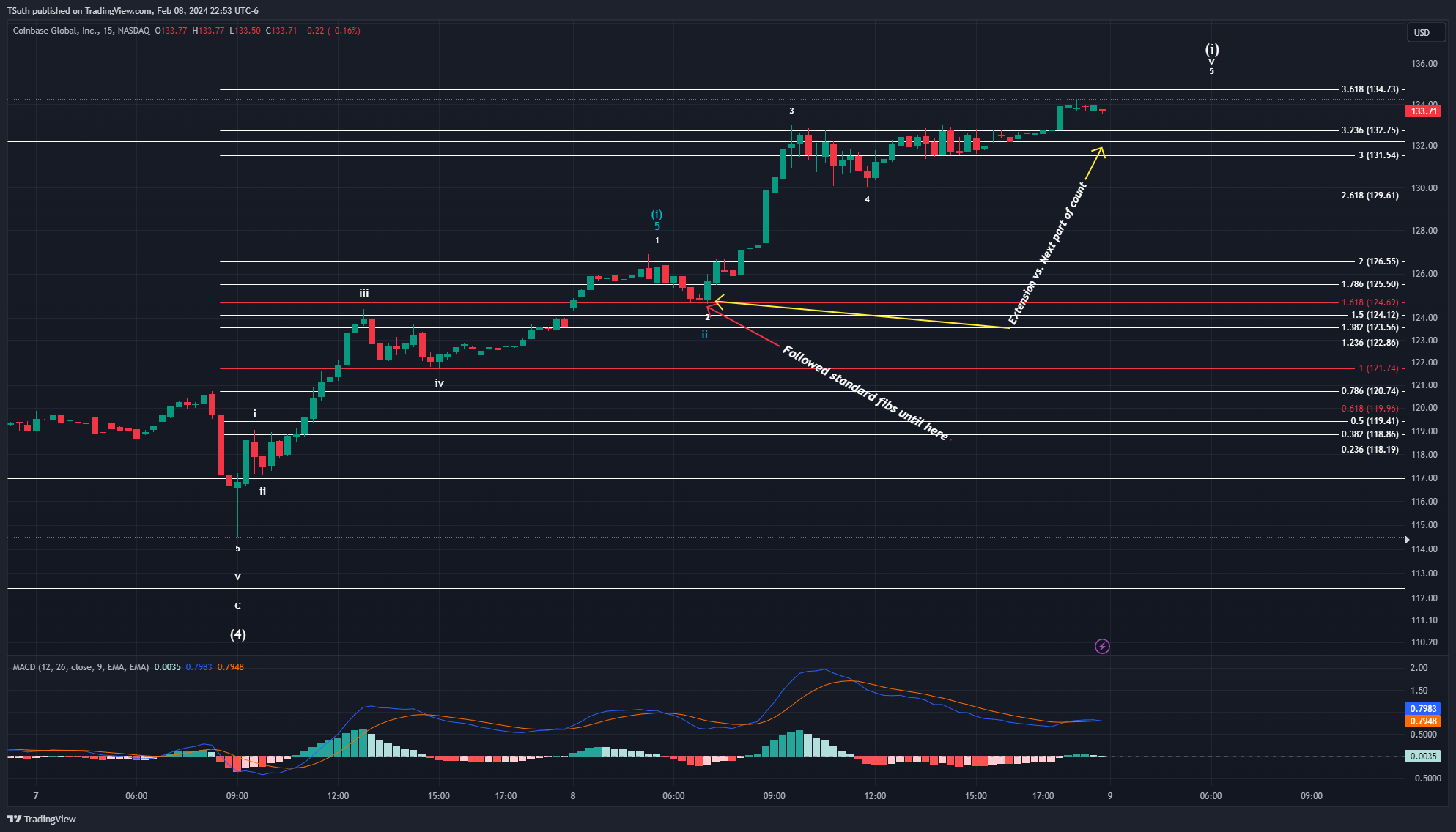Click the TradingView logo at bottom left
The image size is (1456, 832).
(42, 819)
